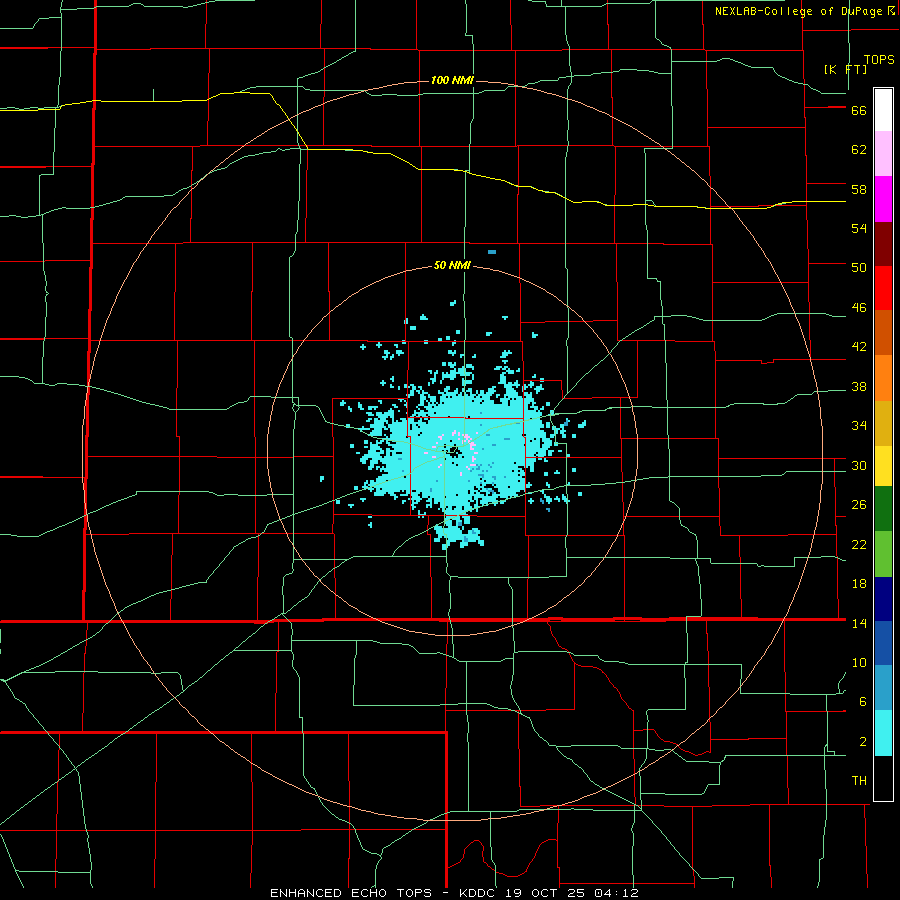Select the dark green legend swatch
The image size is (900, 900).
[883, 509]
